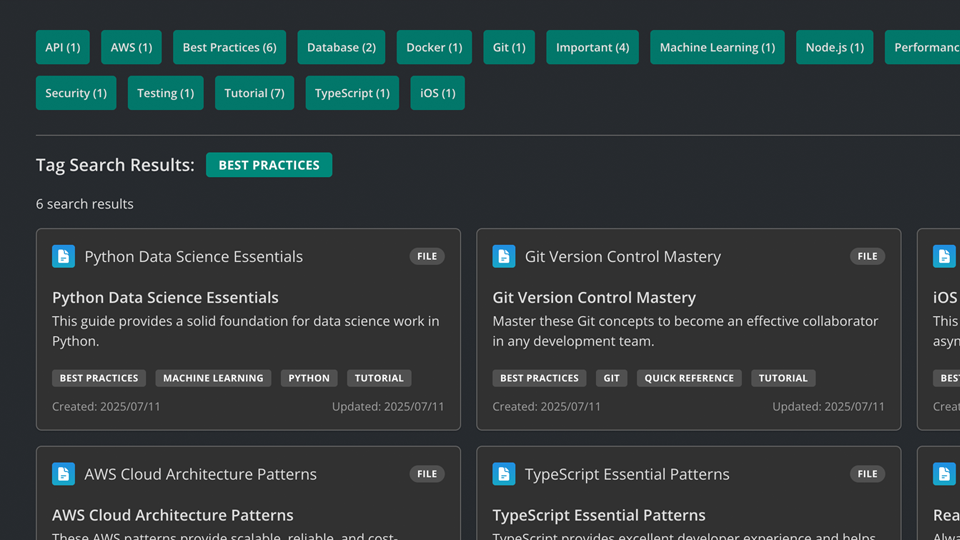Click 'Created: 2025/07/11' on Python Data Science card
Screen dimensions: 960x540
pyautogui.click(x=106, y=407)
